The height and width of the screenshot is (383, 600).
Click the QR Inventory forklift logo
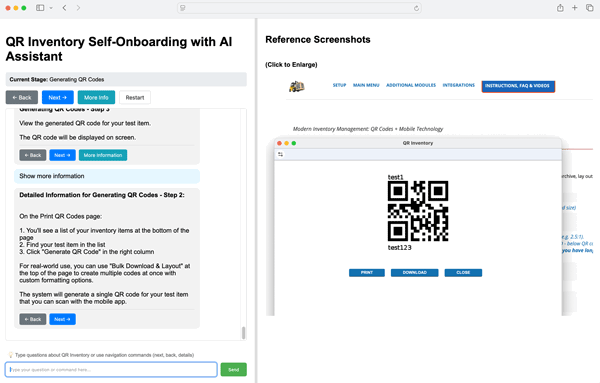coord(297,86)
